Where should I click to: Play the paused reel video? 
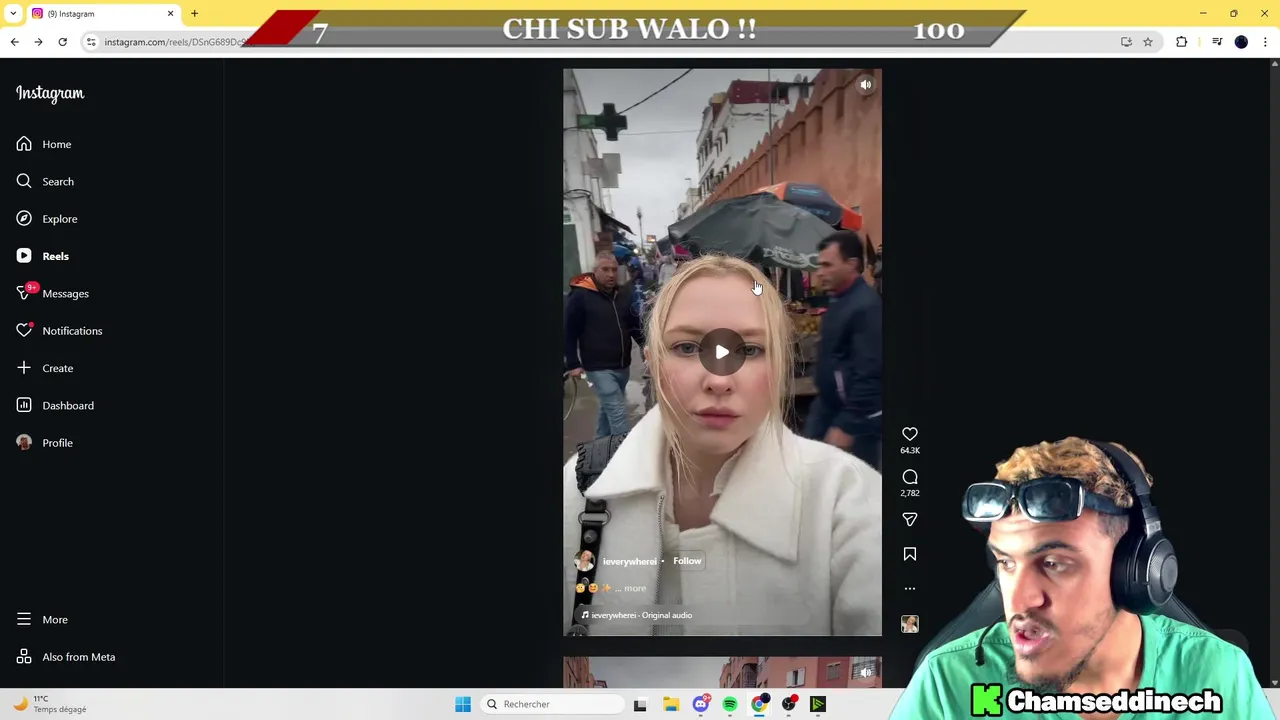click(722, 352)
